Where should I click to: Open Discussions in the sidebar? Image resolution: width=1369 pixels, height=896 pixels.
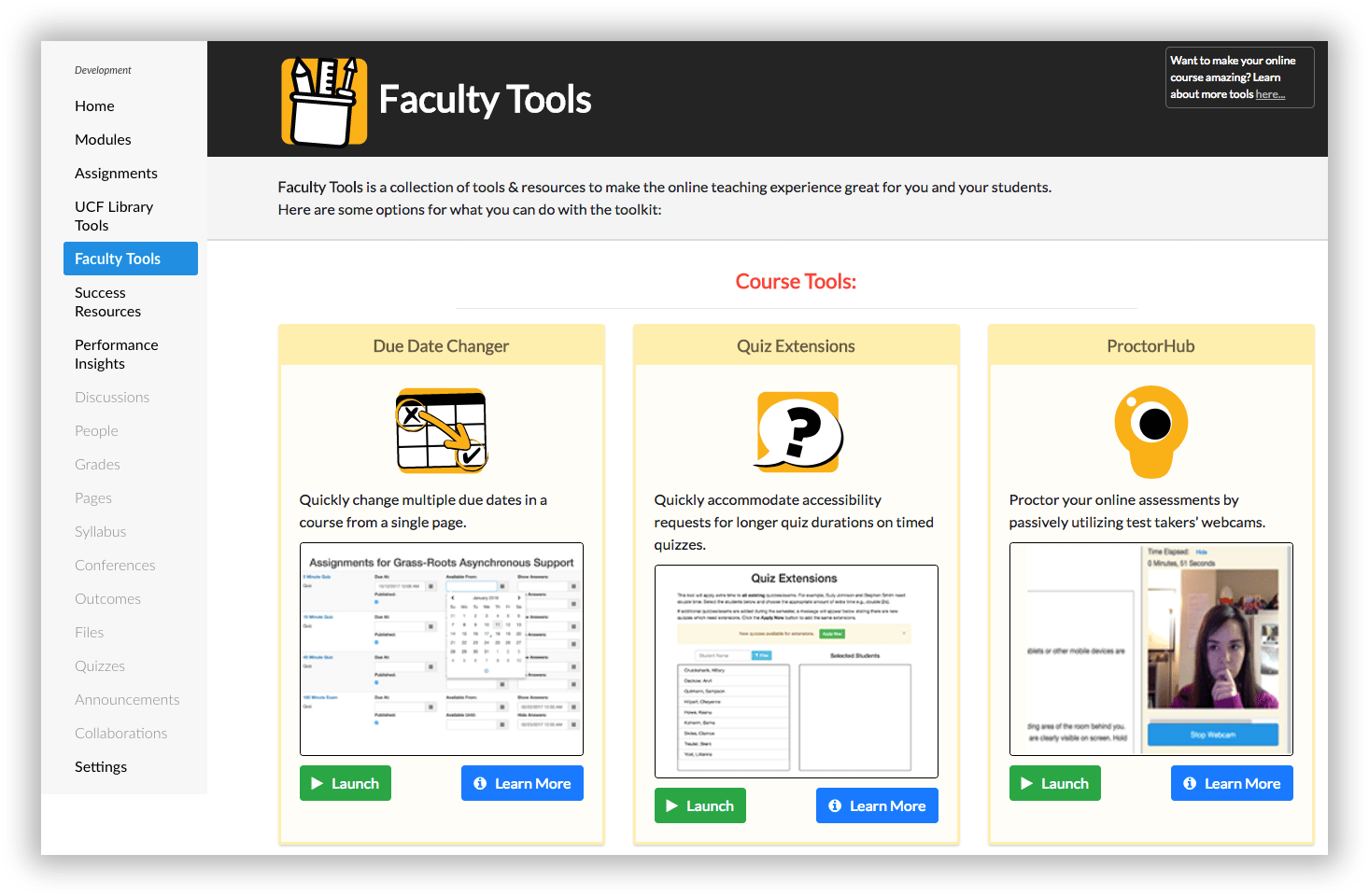click(x=112, y=398)
